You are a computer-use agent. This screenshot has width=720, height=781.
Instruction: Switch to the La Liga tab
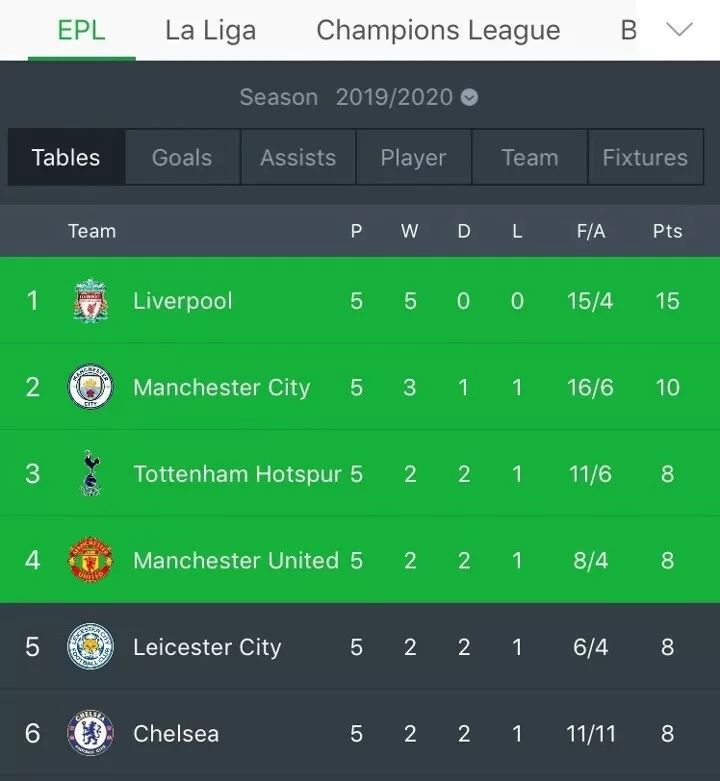tap(210, 30)
